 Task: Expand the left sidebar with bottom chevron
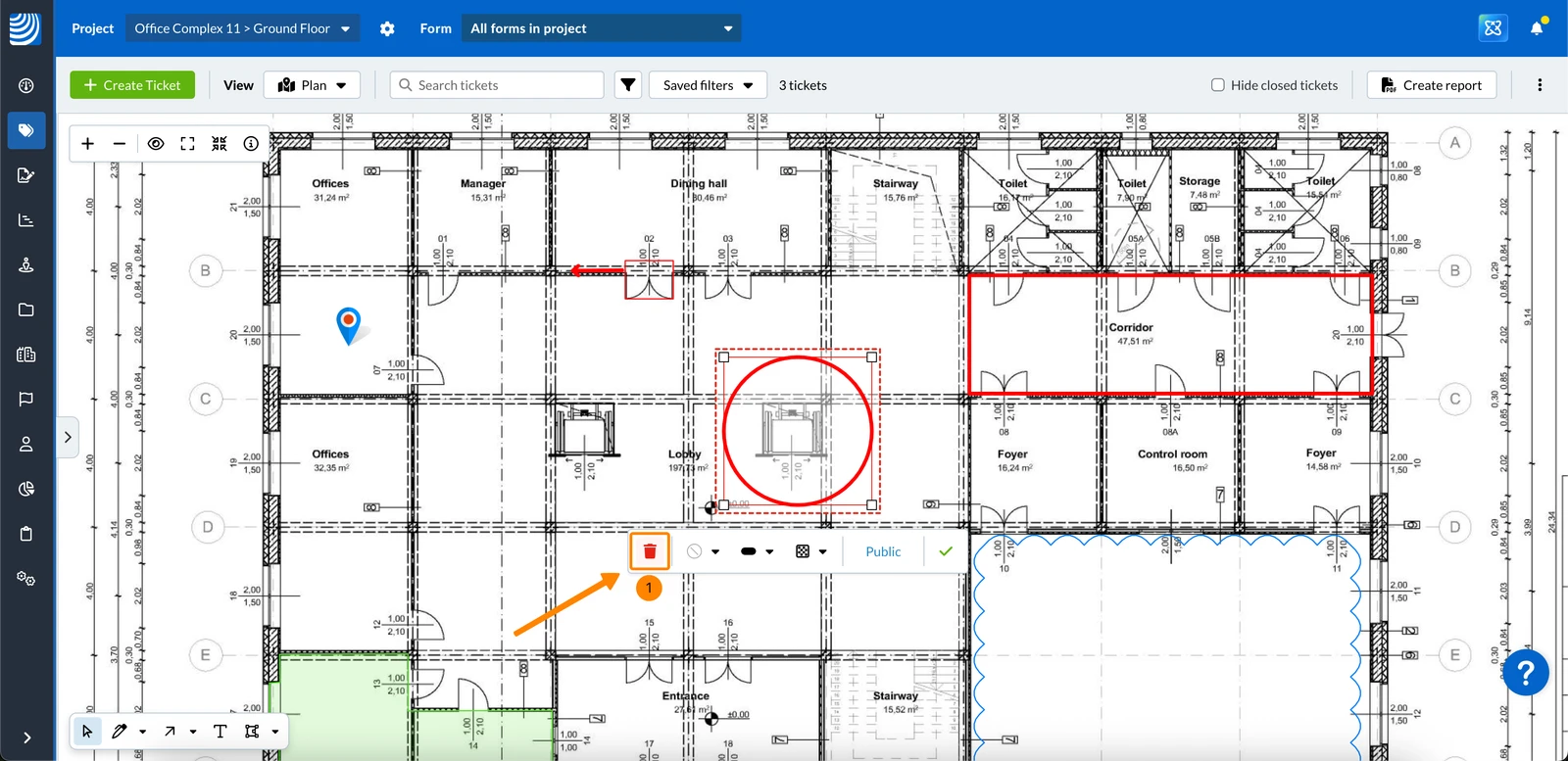(x=26, y=737)
